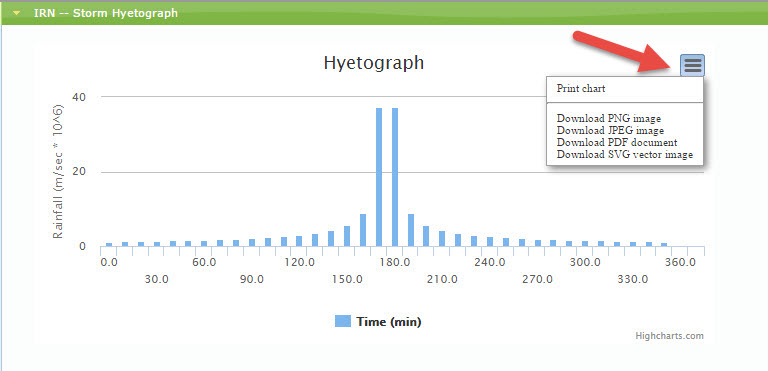Click the Rainfall y-axis title
Image resolution: width=768 pixels, height=371 pixels.
click(x=58, y=172)
